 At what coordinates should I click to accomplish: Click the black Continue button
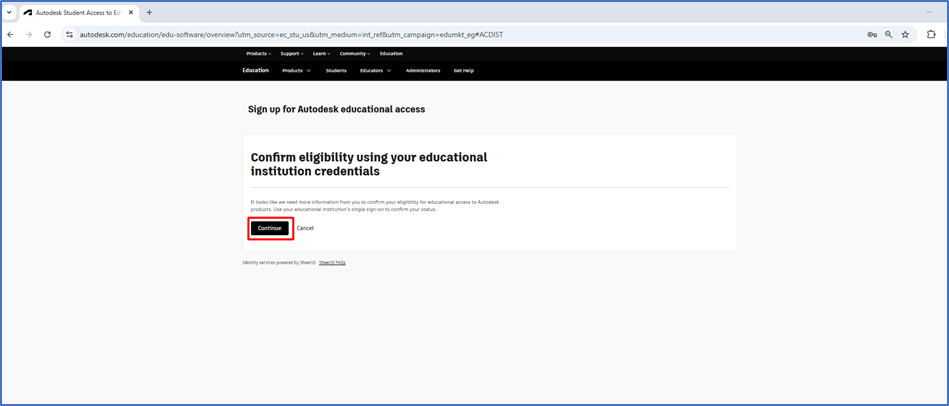coord(269,228)
